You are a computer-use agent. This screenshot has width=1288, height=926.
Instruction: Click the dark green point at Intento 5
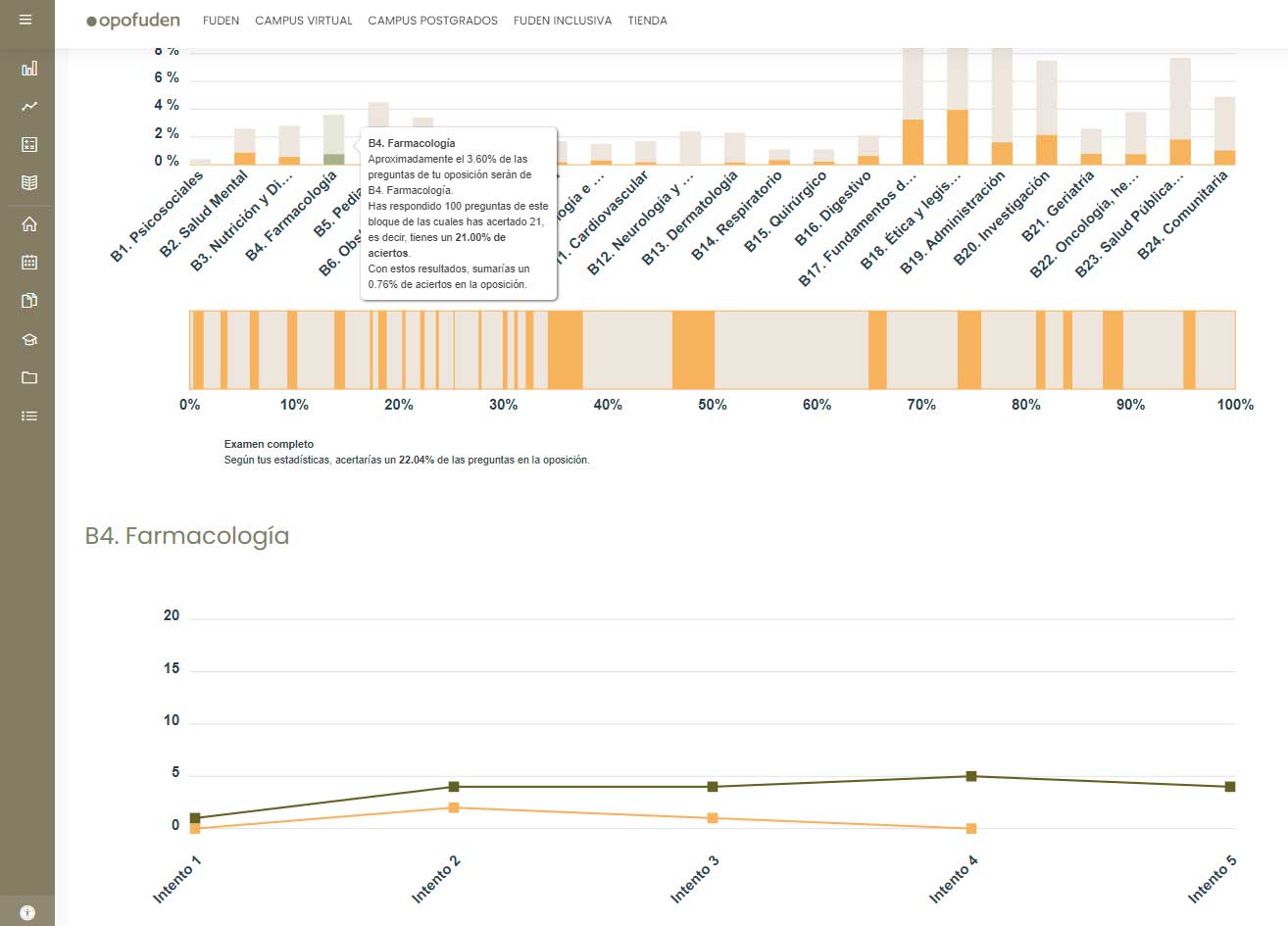tap(1230, 787)
